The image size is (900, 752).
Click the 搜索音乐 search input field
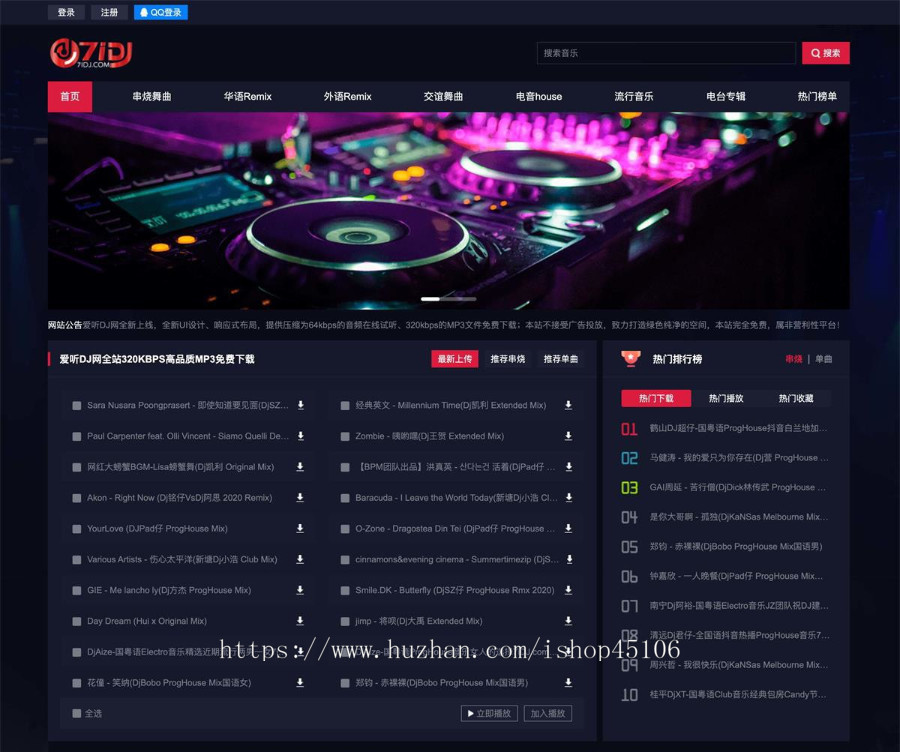(x=666, y=53)
